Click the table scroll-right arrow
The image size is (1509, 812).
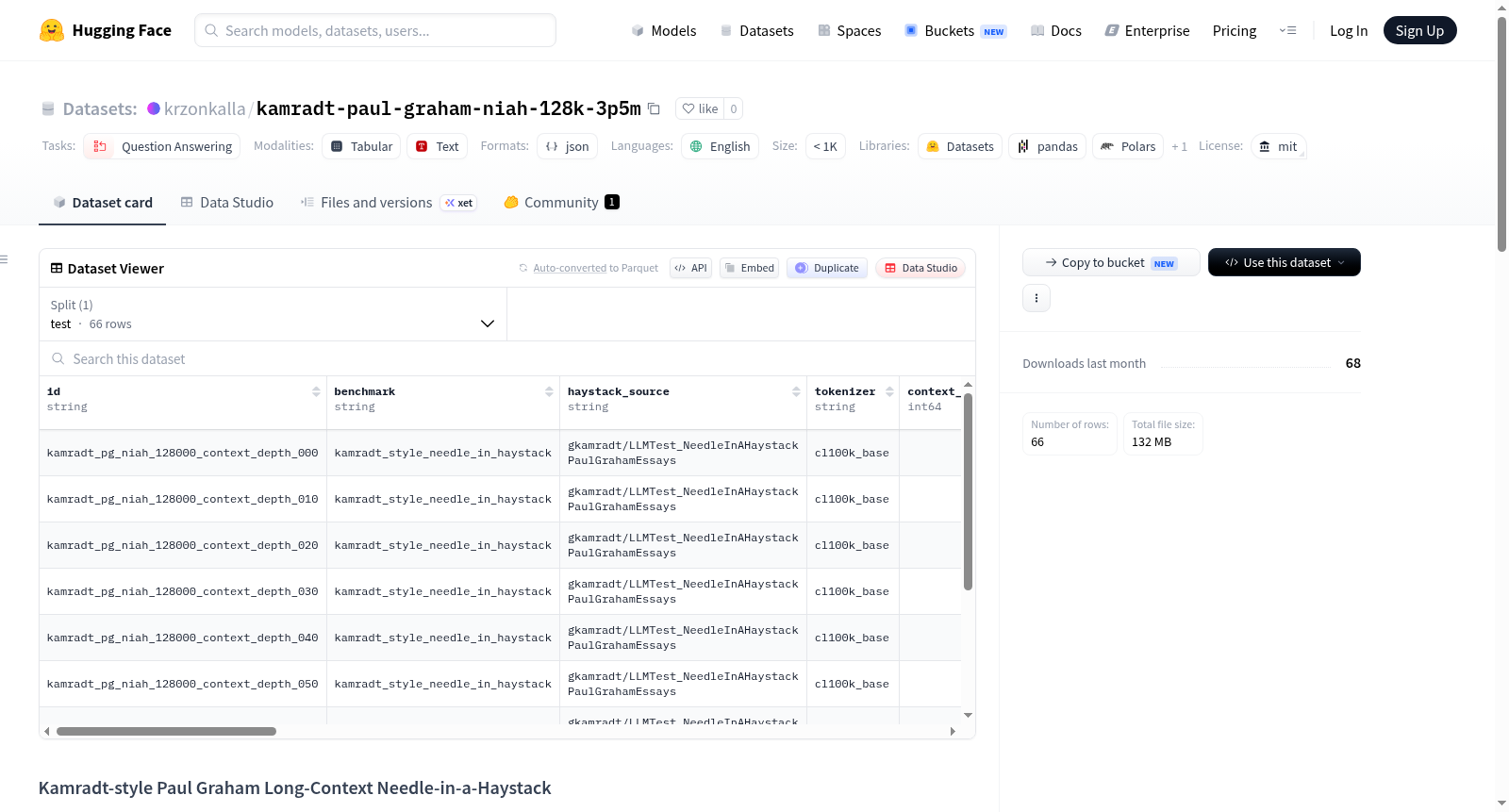point(953,731)
